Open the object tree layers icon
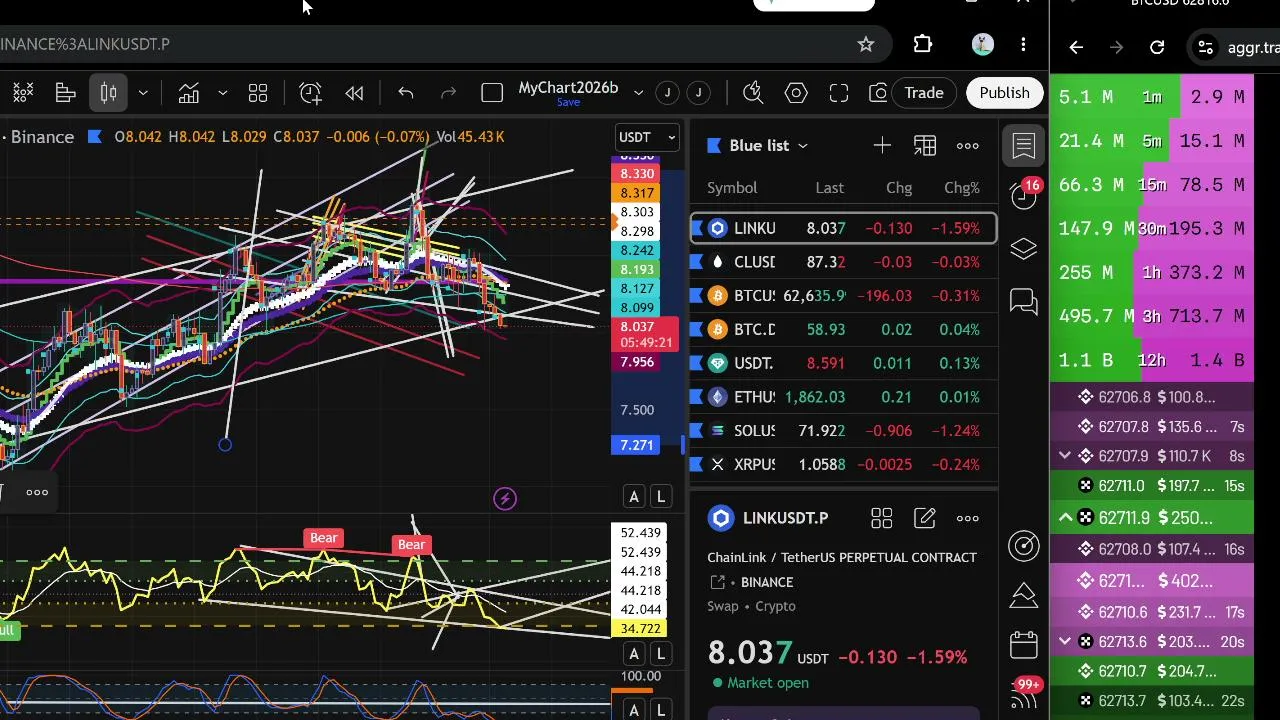The height and width of the screenshot is (720, 1280). pos(1024,249)
